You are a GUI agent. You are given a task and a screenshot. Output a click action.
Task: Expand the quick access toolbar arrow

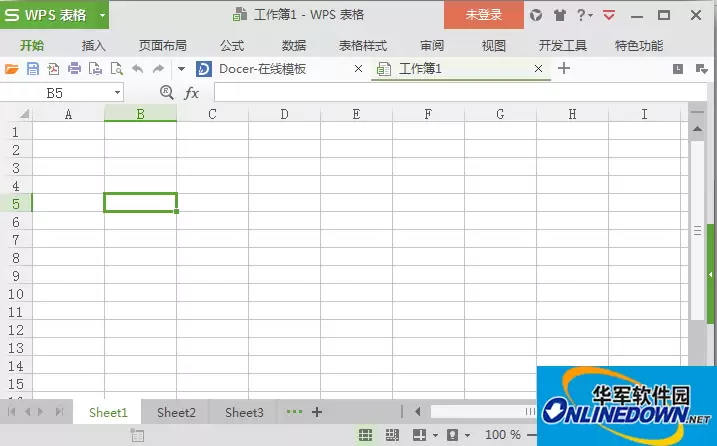(182, 70)
